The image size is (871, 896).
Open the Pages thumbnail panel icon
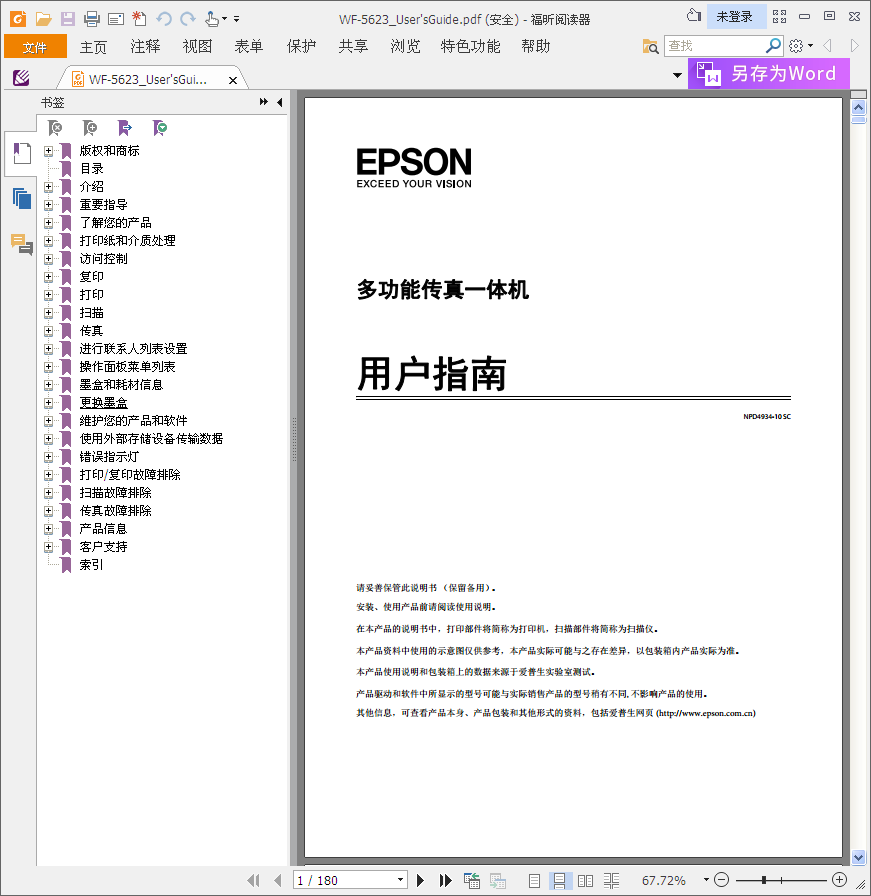[x=22, y=198]
